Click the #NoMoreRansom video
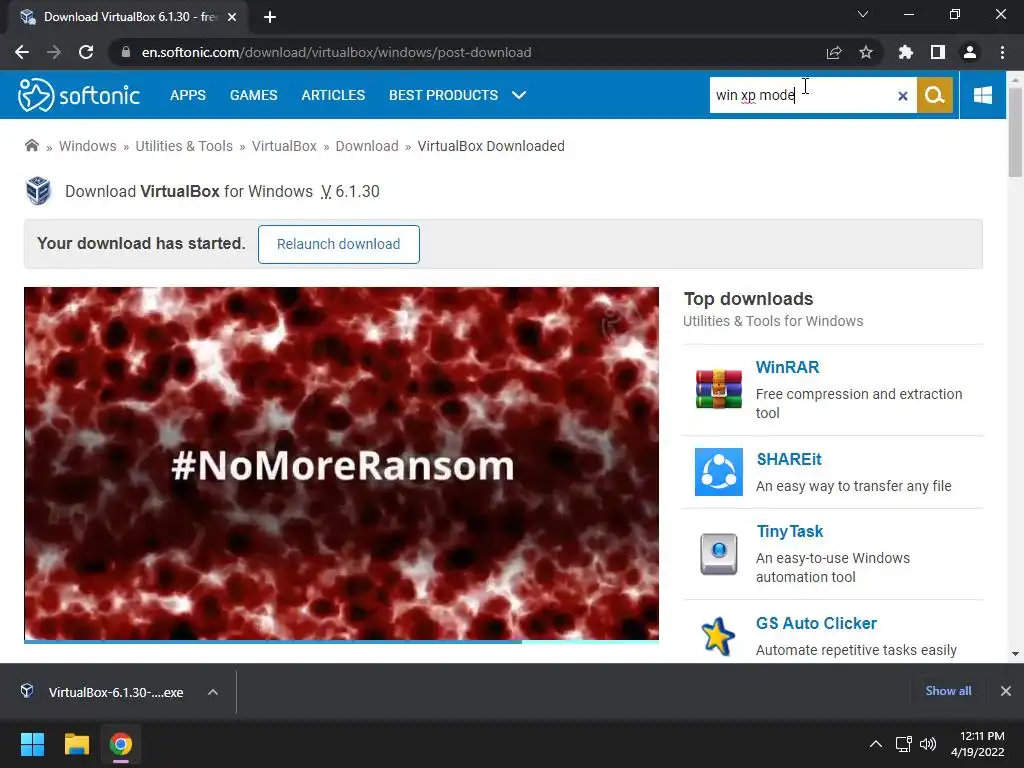 point(342,464)
